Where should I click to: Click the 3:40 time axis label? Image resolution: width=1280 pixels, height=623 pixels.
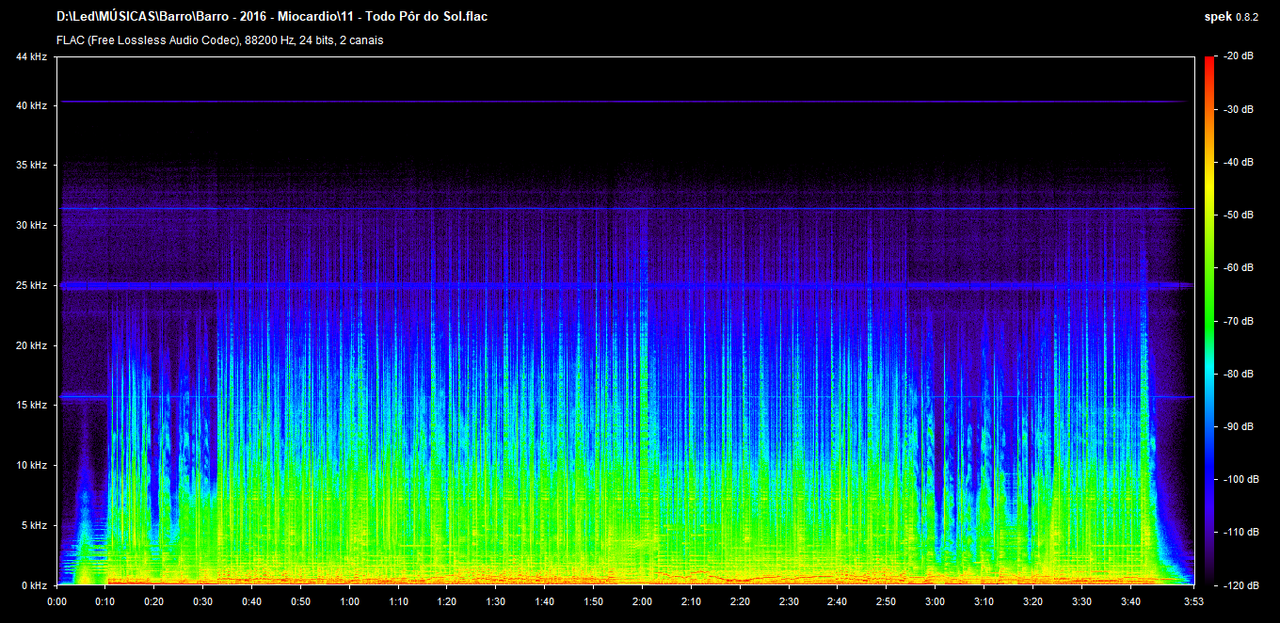click(x=1130, y=602)
